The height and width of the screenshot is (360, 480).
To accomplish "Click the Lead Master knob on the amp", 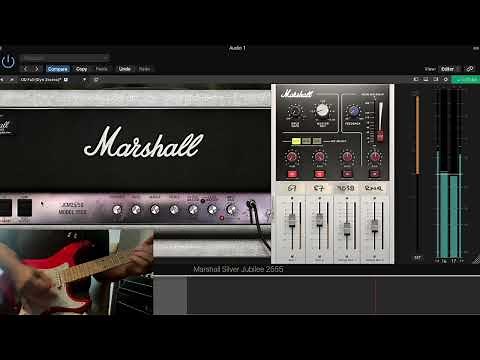I will tap(212, 210).
